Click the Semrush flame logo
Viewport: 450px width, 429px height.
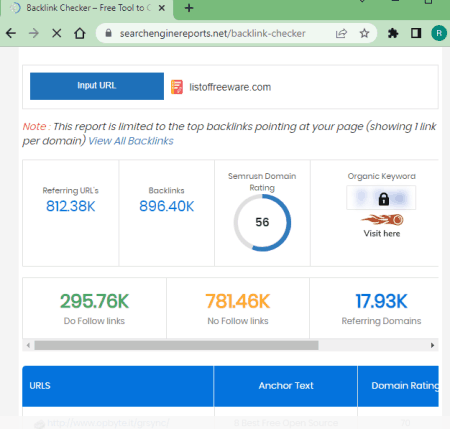pyautogui.click(x=382, y=220)
